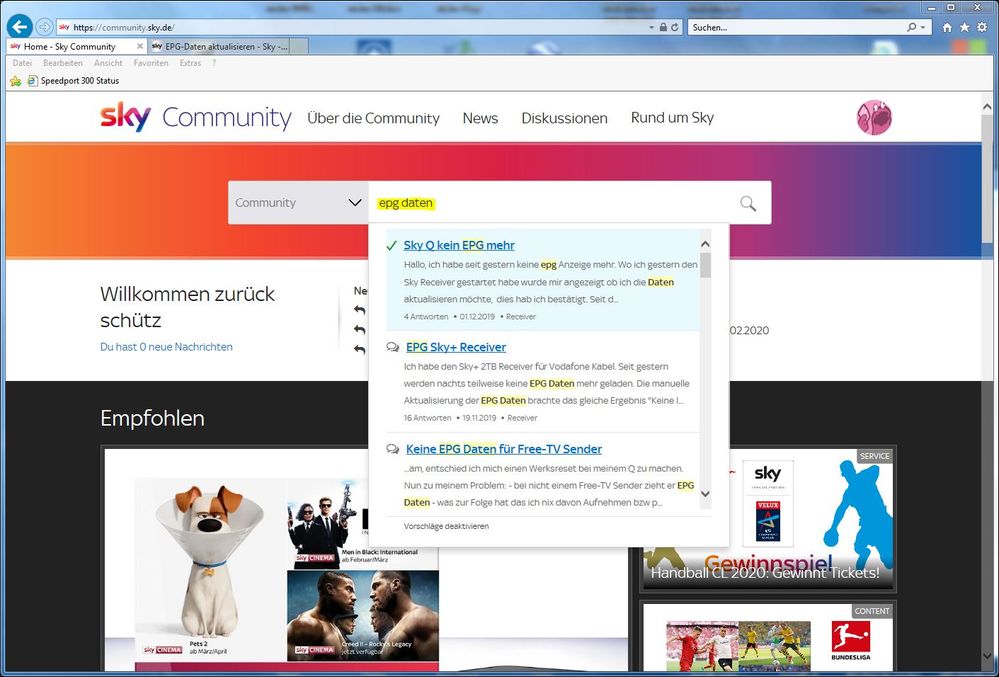Click the third reply arrow icon
The width and height of the screenshot is (999, 677).
tap(360, 349)
